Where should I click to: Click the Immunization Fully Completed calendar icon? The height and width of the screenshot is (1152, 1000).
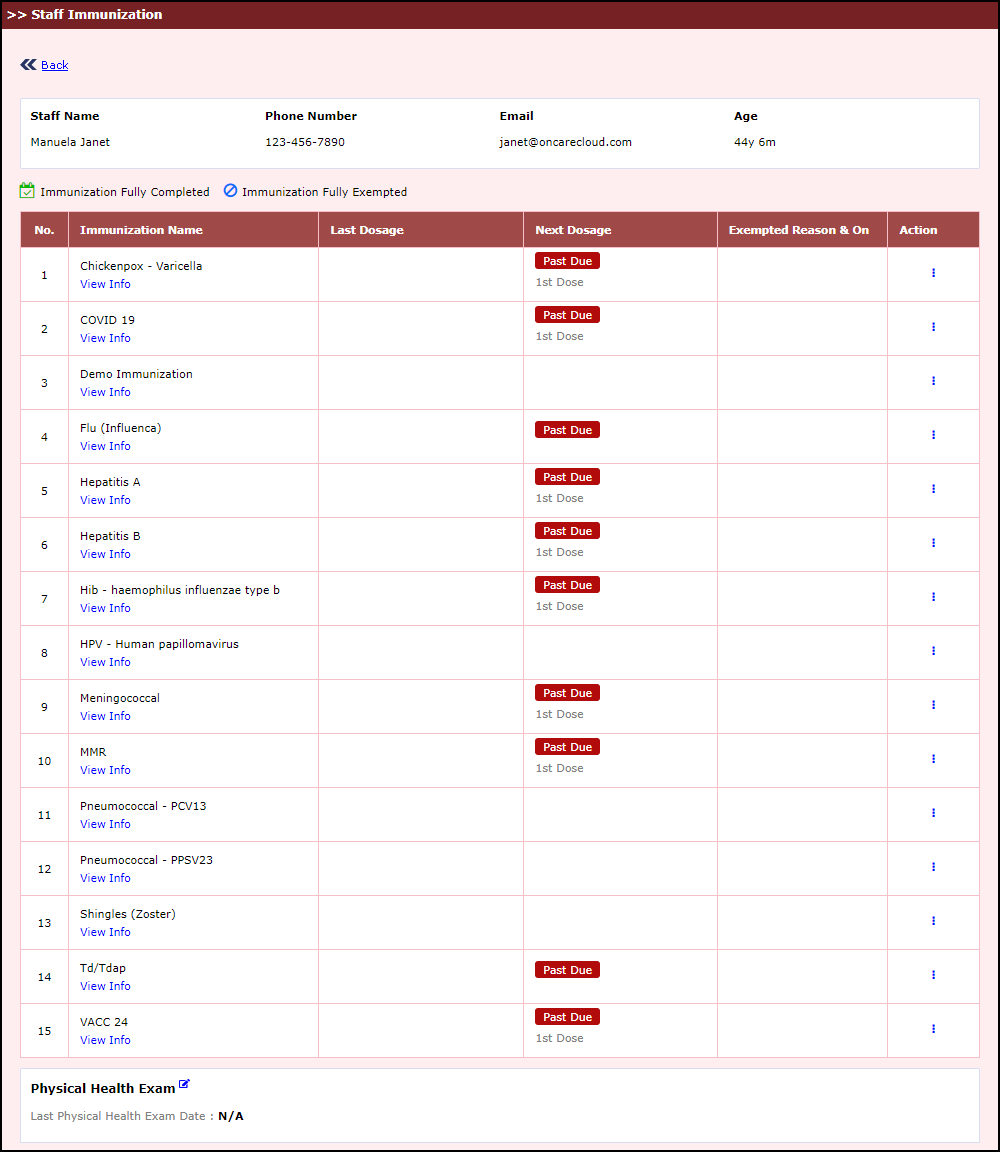[x=27, y=191]
